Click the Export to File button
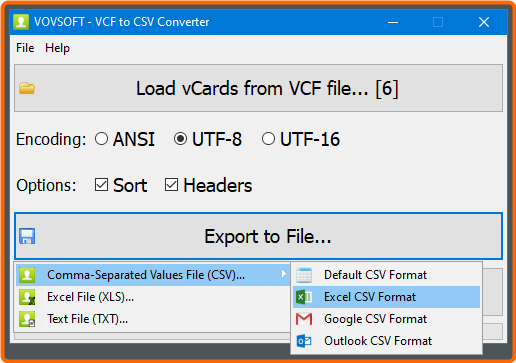The height and width of the screenshot is (363, 516). (x=258, y=236)
